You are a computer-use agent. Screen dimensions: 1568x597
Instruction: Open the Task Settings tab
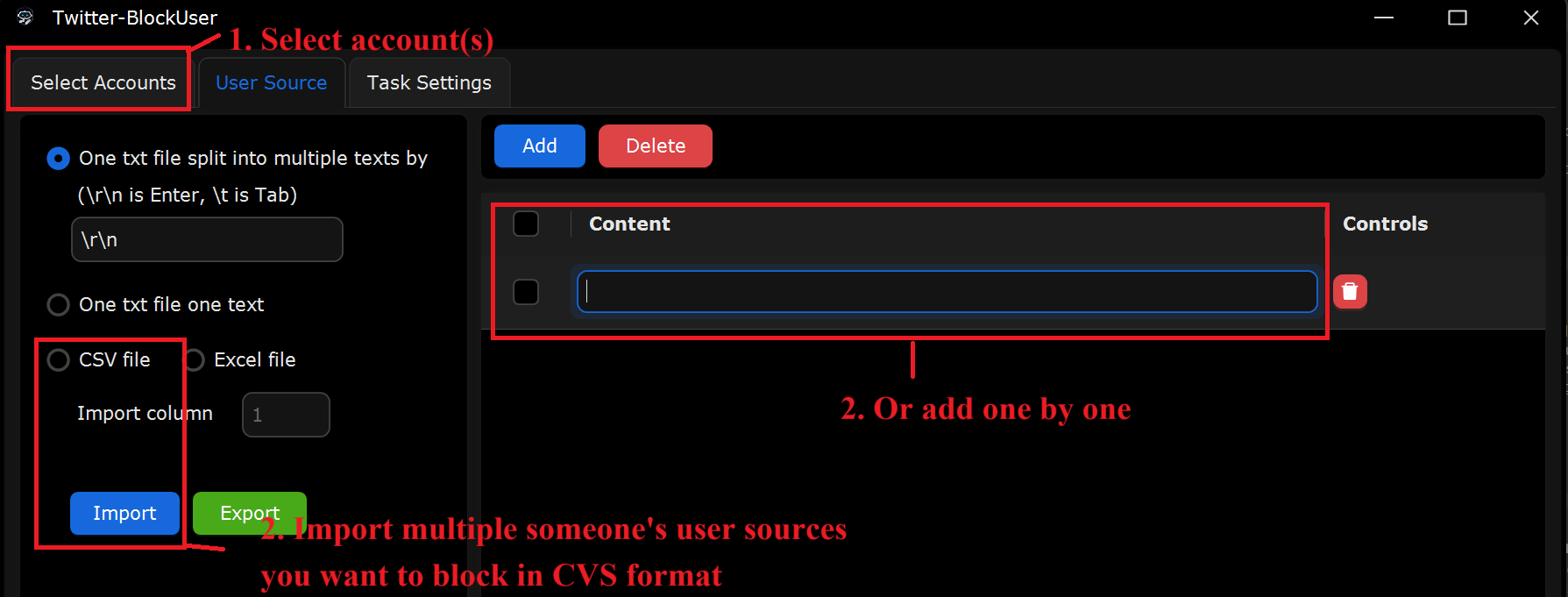429,82
